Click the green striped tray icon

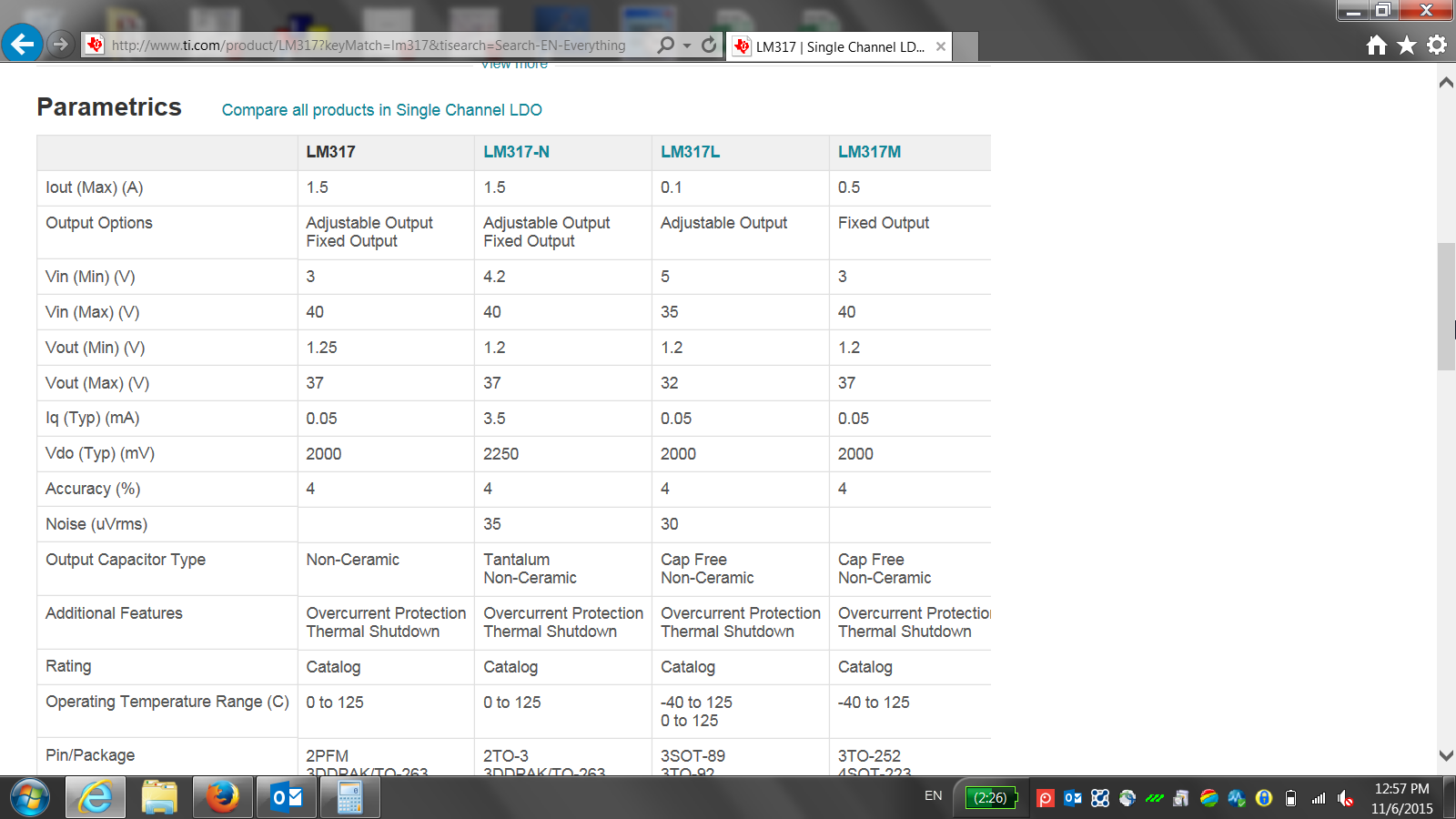point(1155,798)
